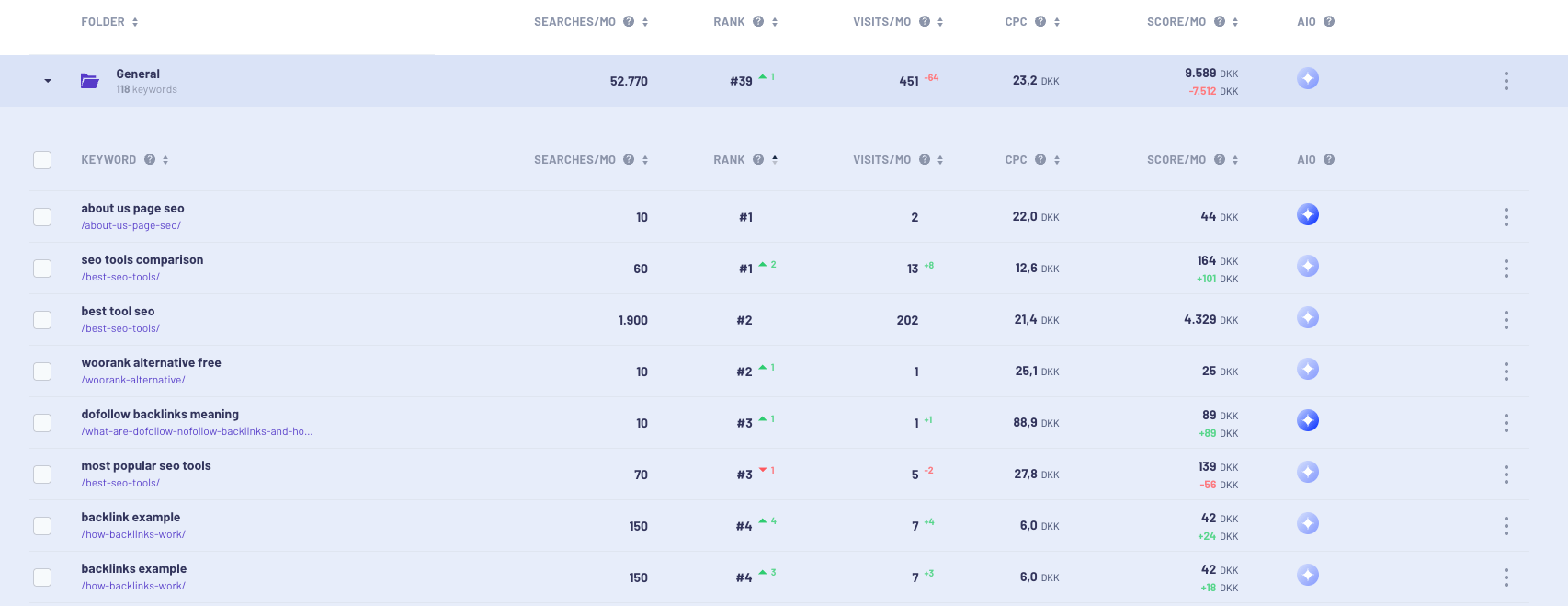This screenshot has width=1568, height=606.
Task: Open /about-us-page-seo/ URL link
Action: click(131, 225)
